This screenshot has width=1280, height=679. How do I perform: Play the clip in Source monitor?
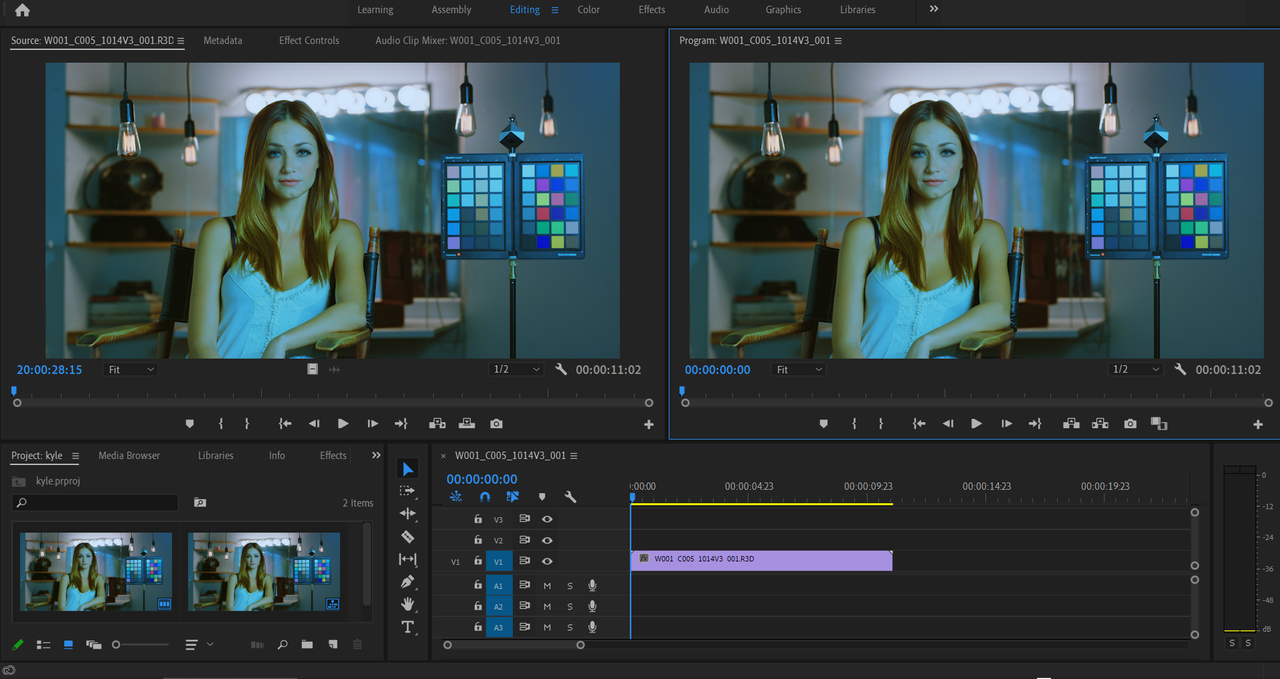(x=343, y=424)
